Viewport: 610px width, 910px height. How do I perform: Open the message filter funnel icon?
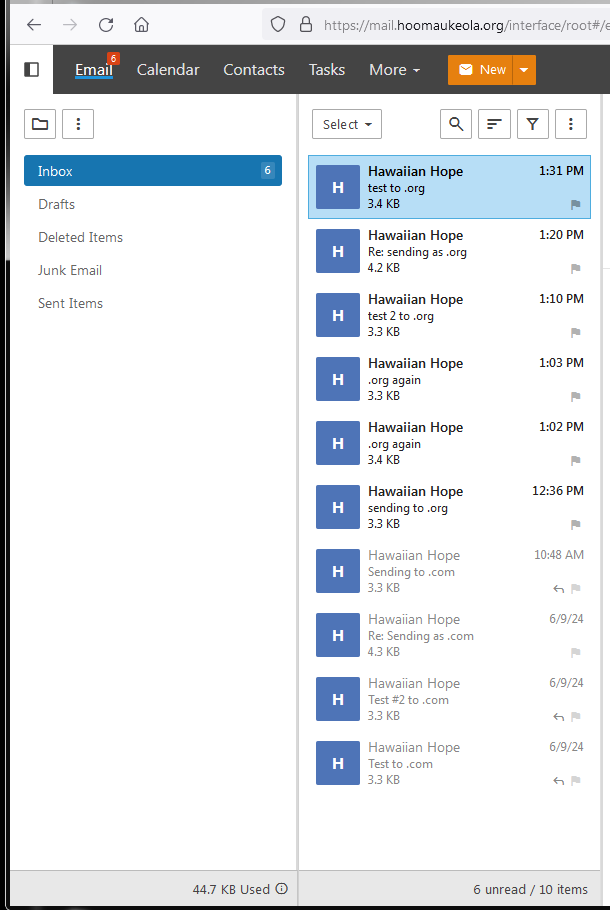[533, 124]
